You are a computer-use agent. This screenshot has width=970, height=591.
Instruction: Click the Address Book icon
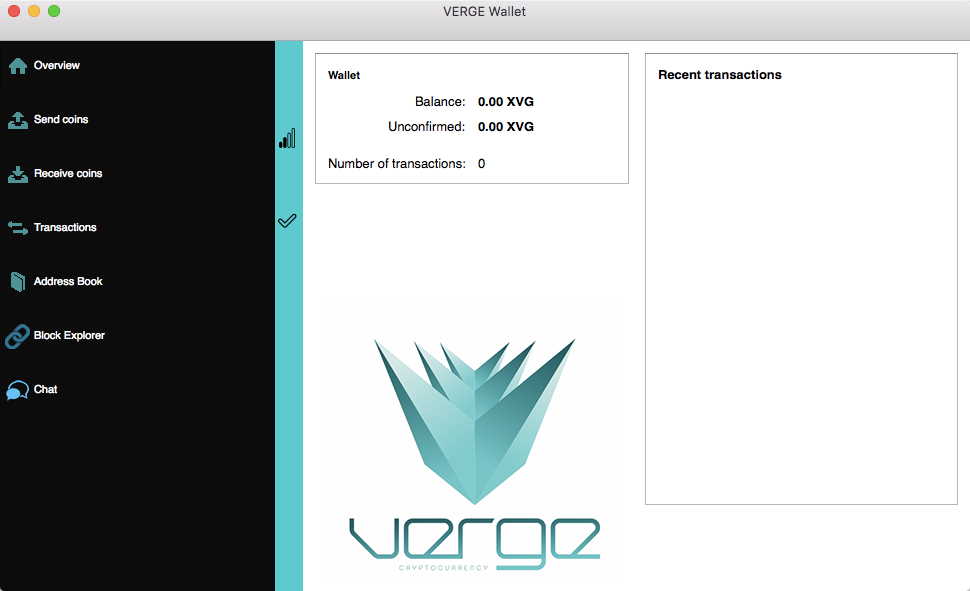coord(17,282)
